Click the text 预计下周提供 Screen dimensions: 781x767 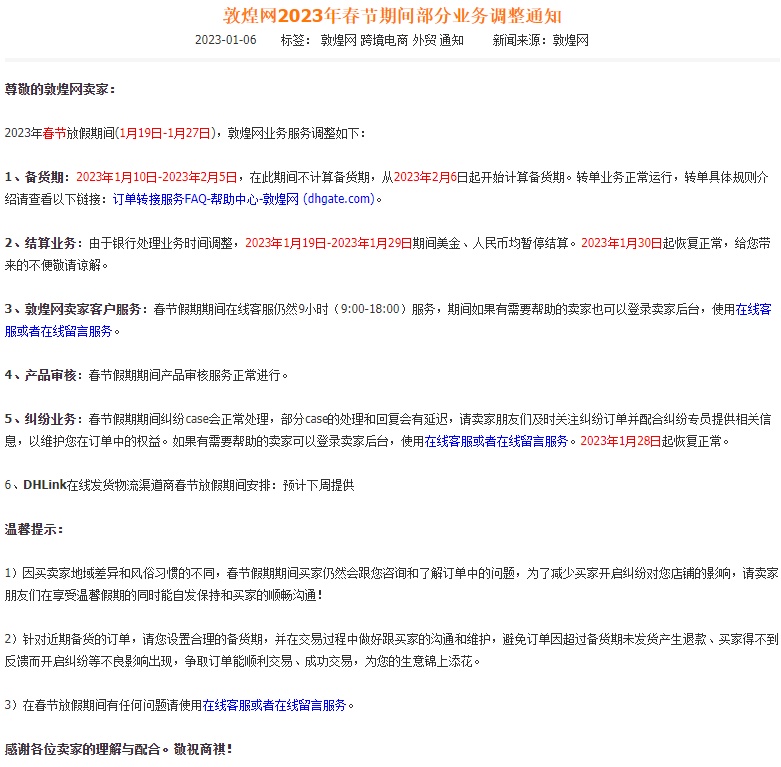point(319,485)
